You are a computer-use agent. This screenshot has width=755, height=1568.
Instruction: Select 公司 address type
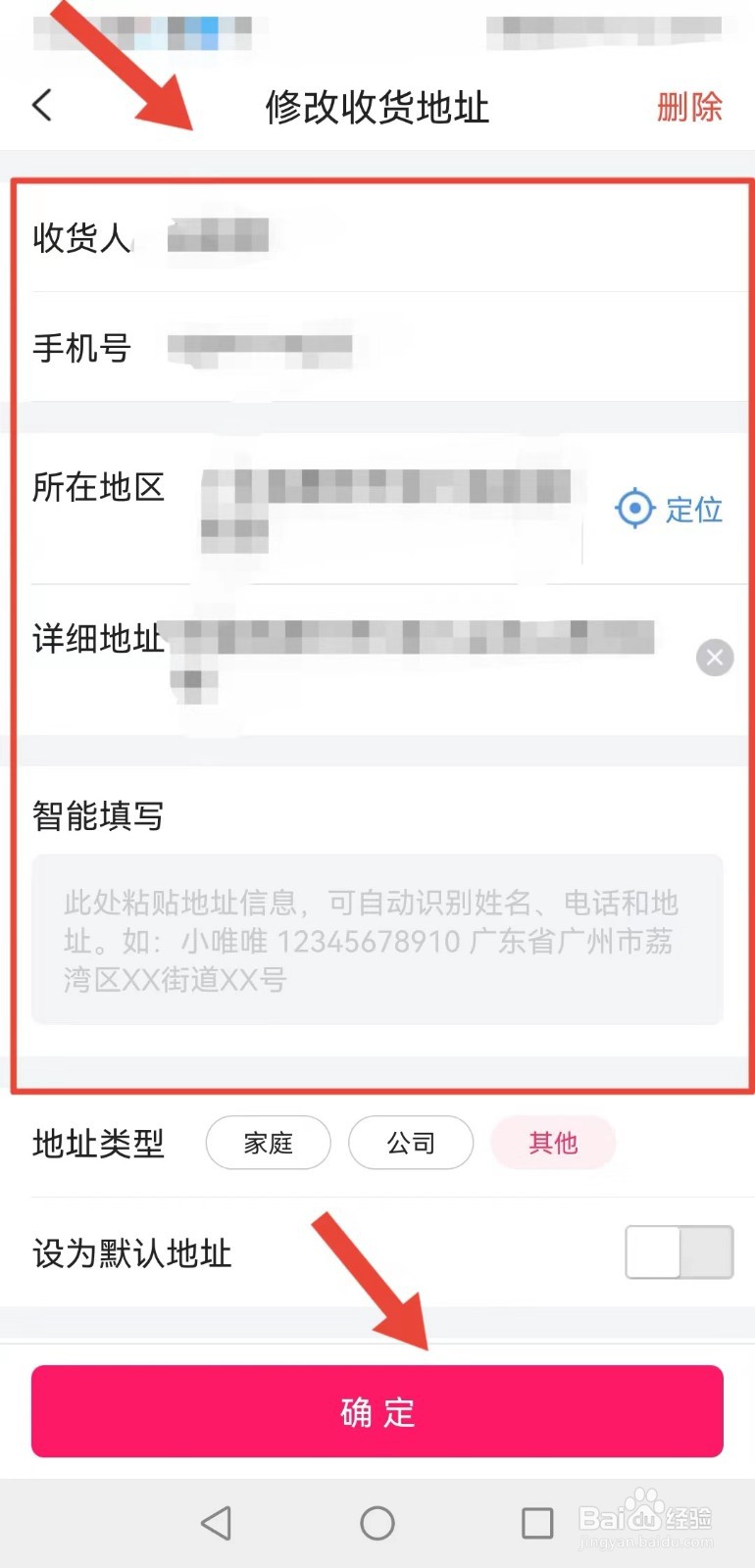(x=411, y=1143)
